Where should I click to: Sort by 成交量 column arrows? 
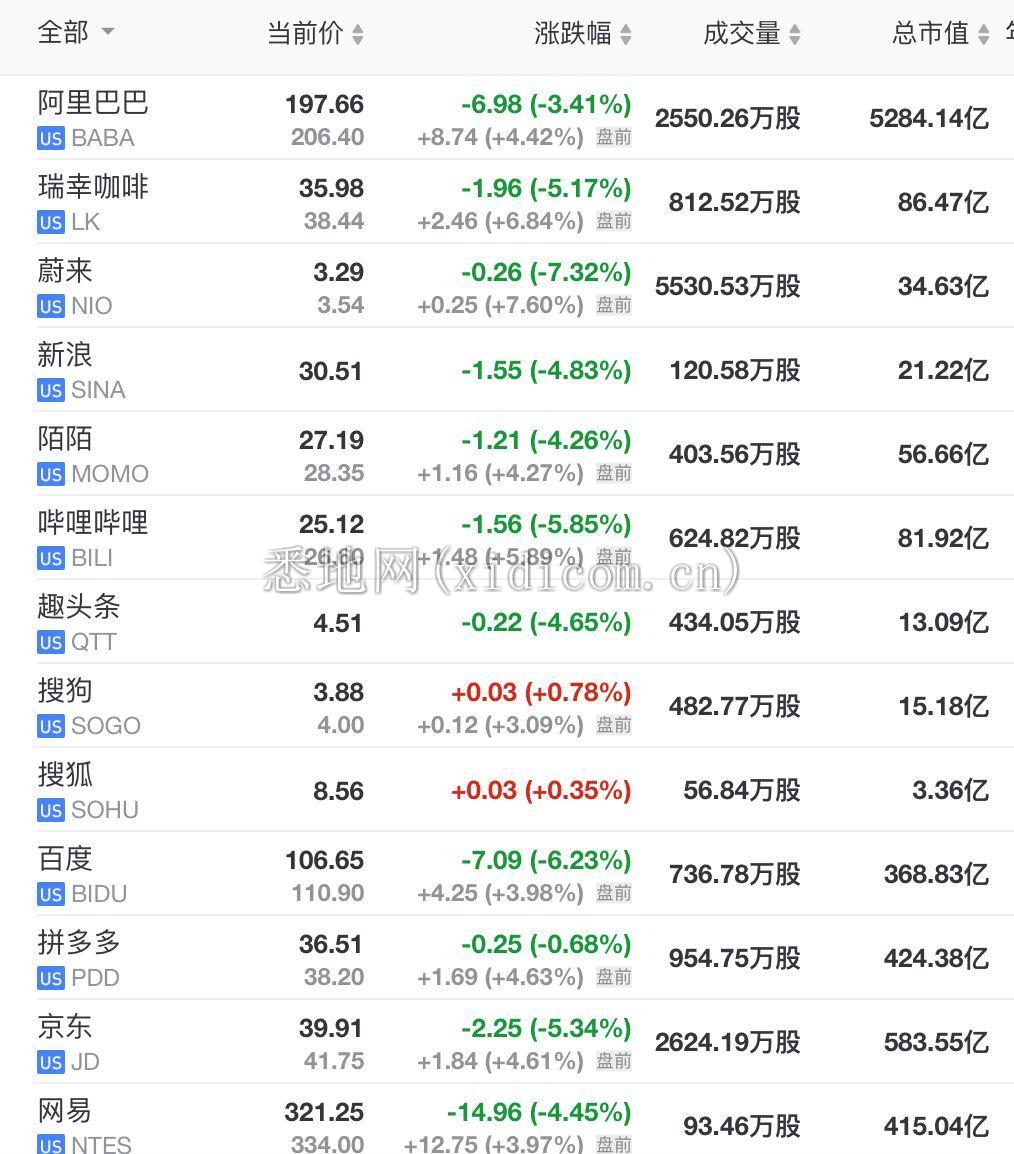[x=795, y=34]
